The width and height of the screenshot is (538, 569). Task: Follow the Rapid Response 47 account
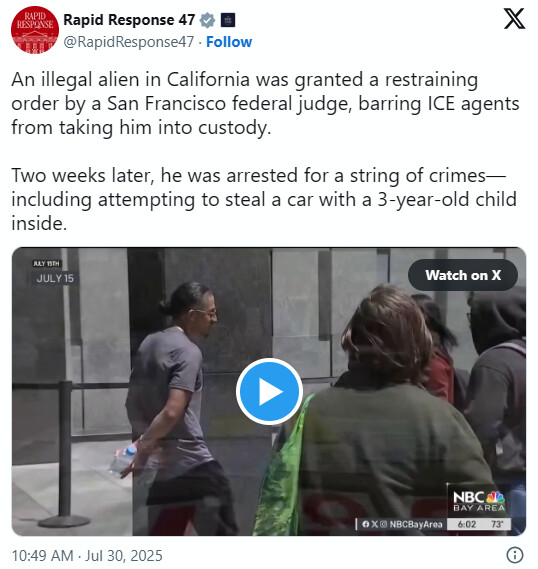229,42
